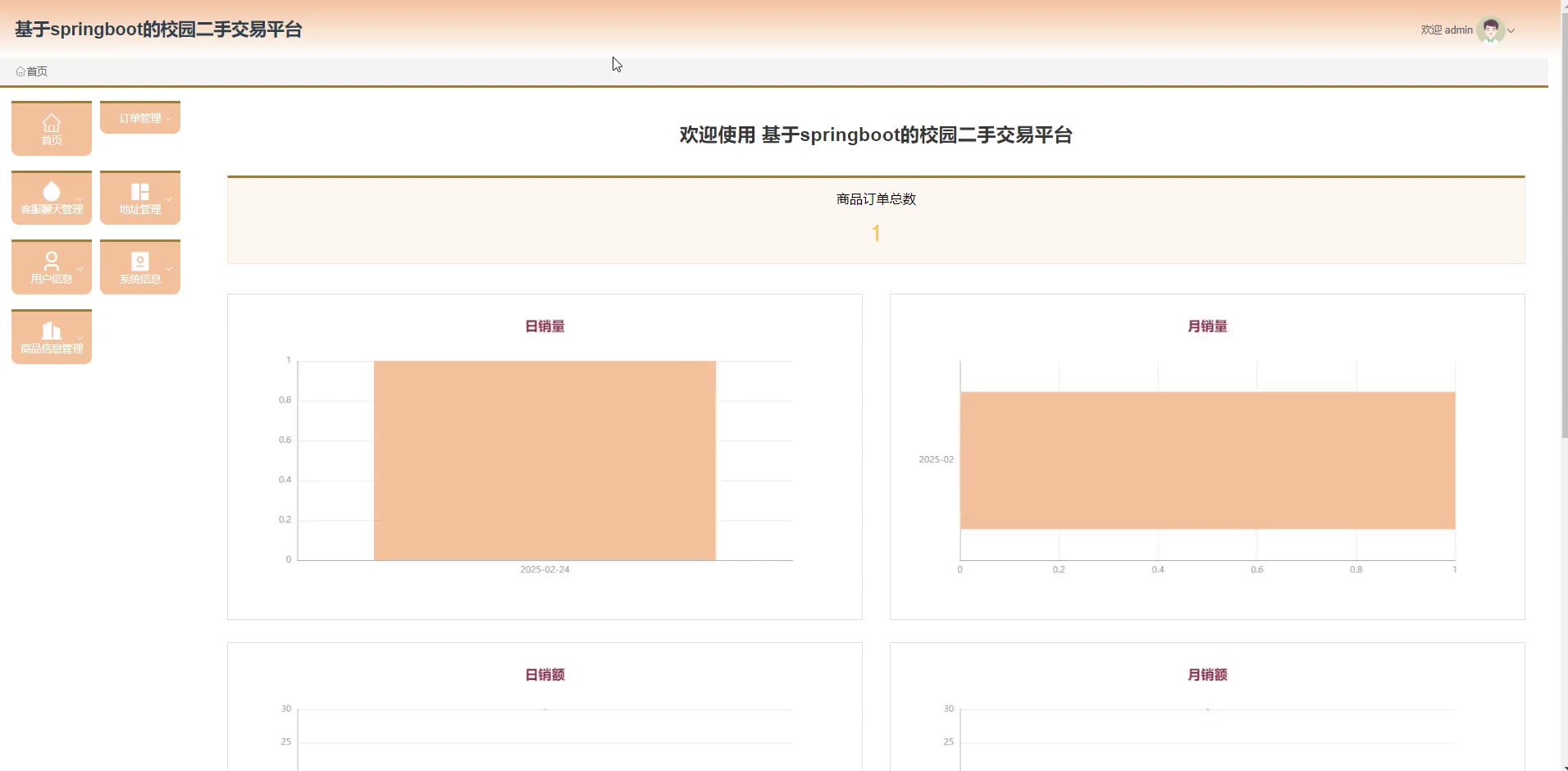Click the 地址管理 layout icon
Image resolution: width=1568 pixels, height=771 pixels.
140,191
